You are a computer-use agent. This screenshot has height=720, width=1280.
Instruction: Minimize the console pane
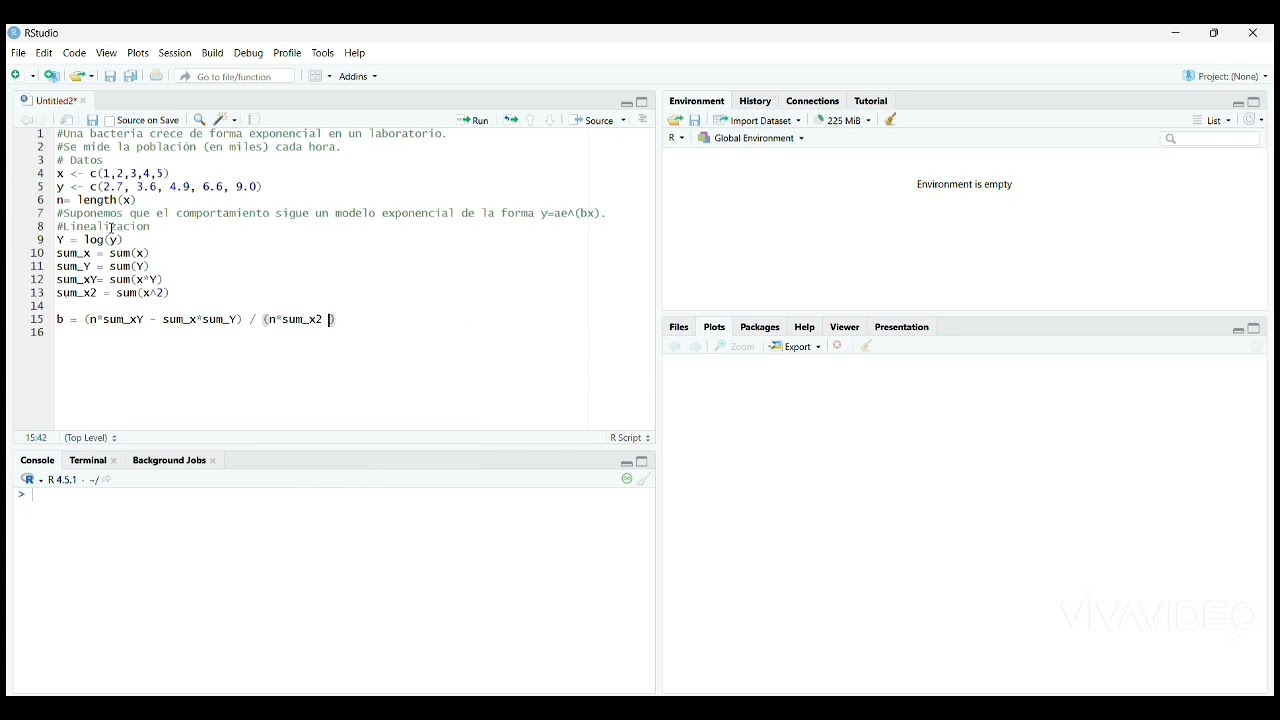(x=626, y=462)
